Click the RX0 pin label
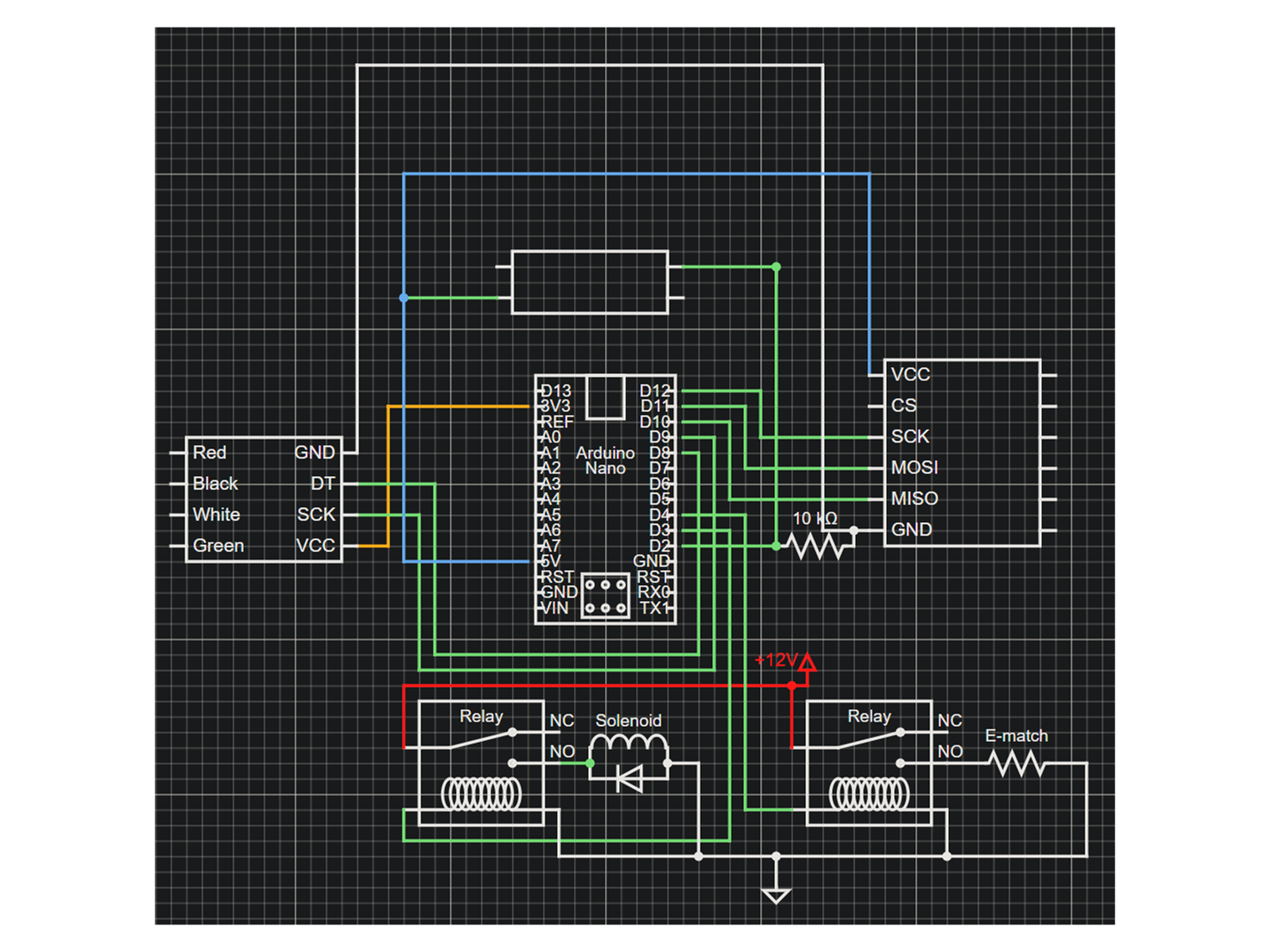Screen dimensions: 1270x952 (x=655, y=592)
